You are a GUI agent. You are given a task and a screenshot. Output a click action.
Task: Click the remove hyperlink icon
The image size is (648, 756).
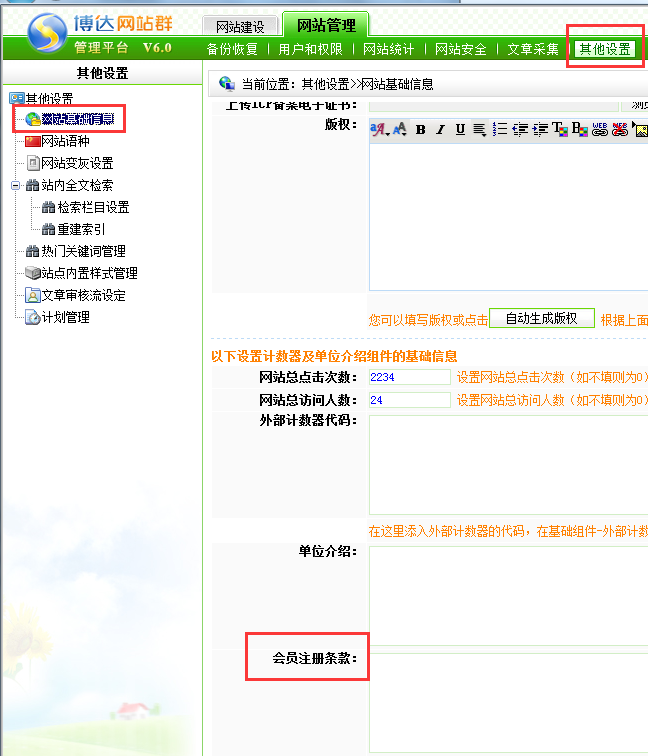coord(620,129)
